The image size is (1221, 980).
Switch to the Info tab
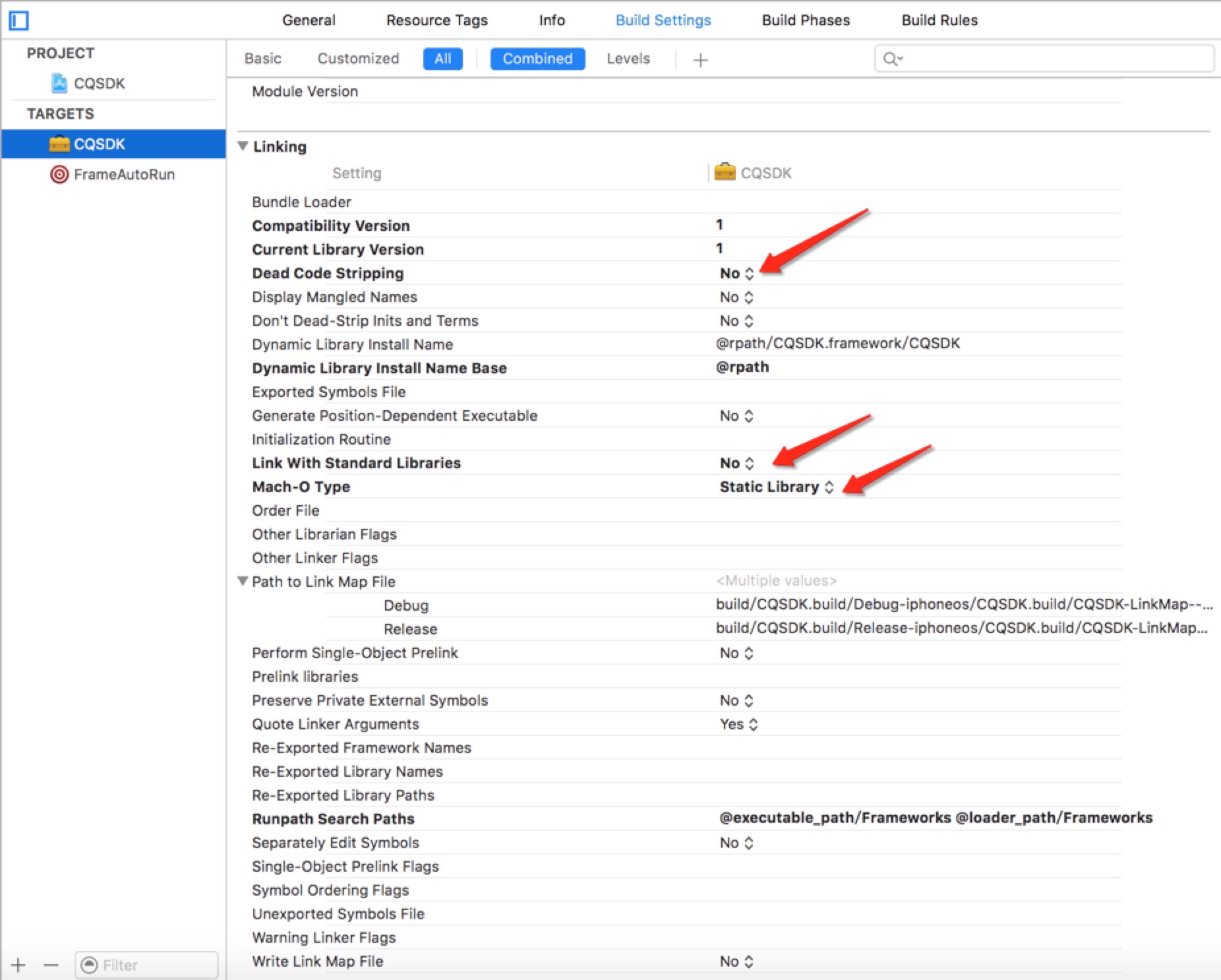point(552,20)
